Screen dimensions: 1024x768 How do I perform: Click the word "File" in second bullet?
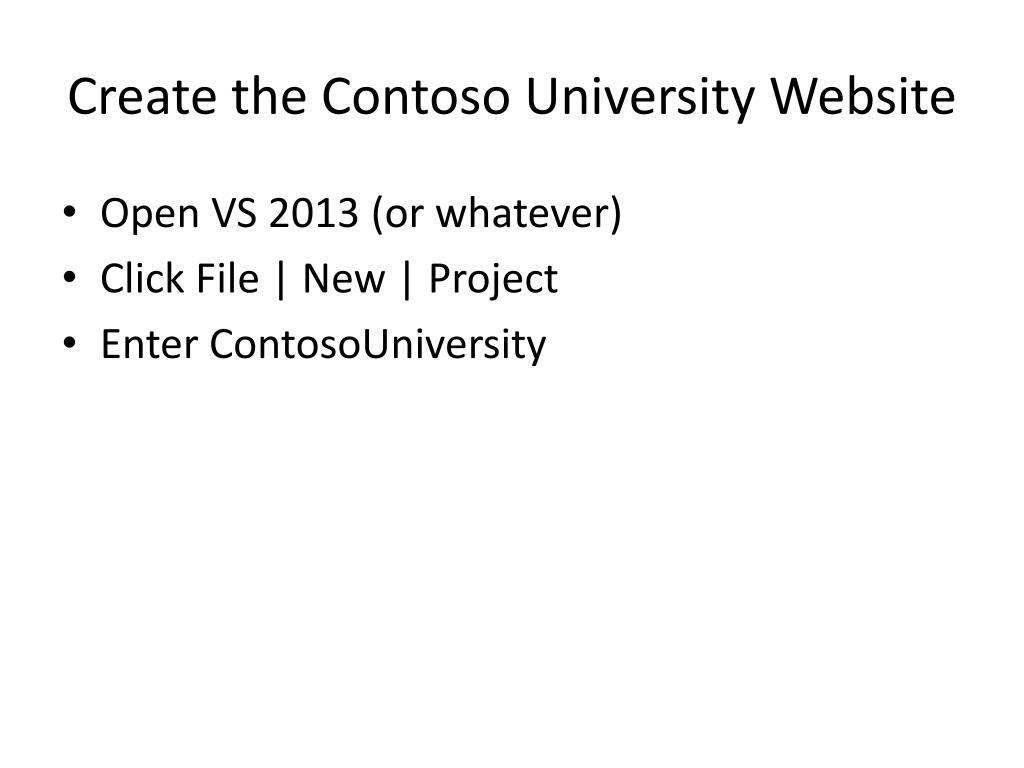pos(227,279)
